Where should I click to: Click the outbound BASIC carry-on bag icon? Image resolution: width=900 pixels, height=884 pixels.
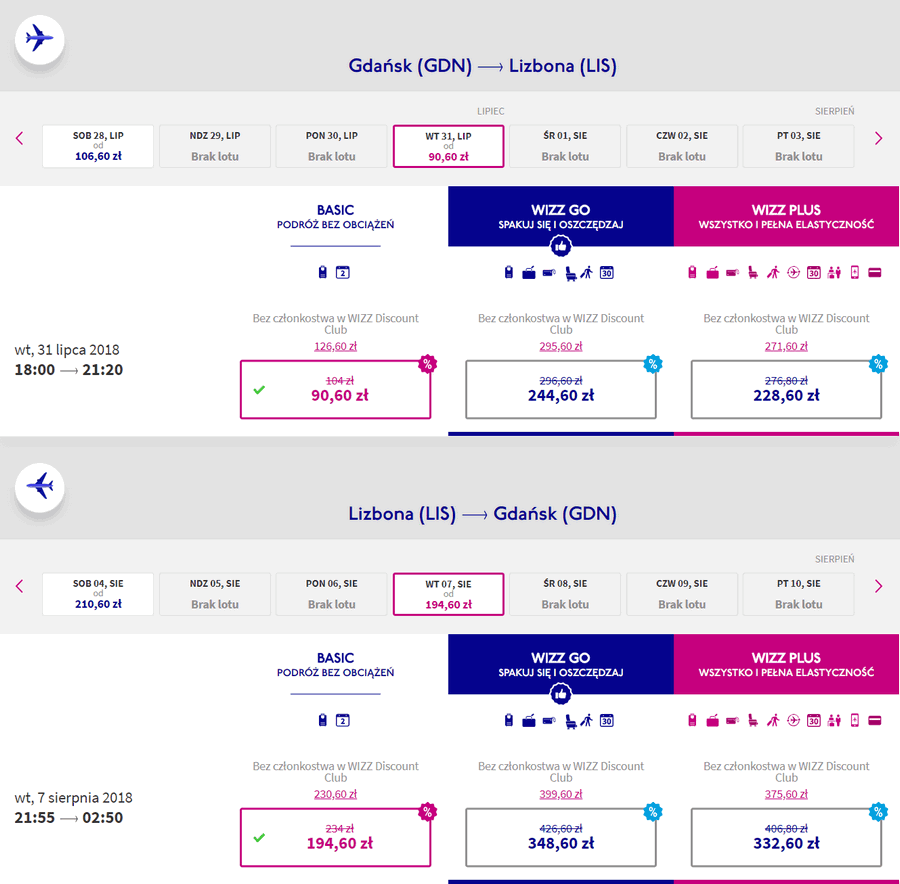point(323,272)
